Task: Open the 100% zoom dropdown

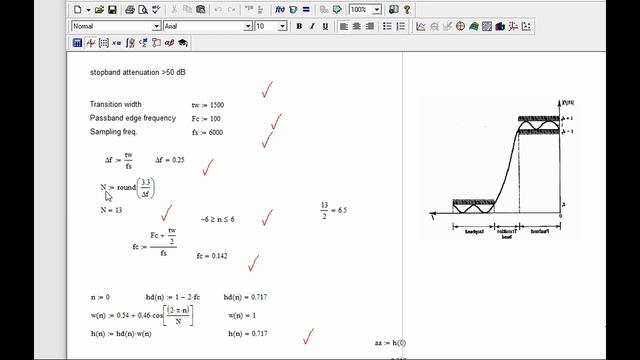Action: 377,9
